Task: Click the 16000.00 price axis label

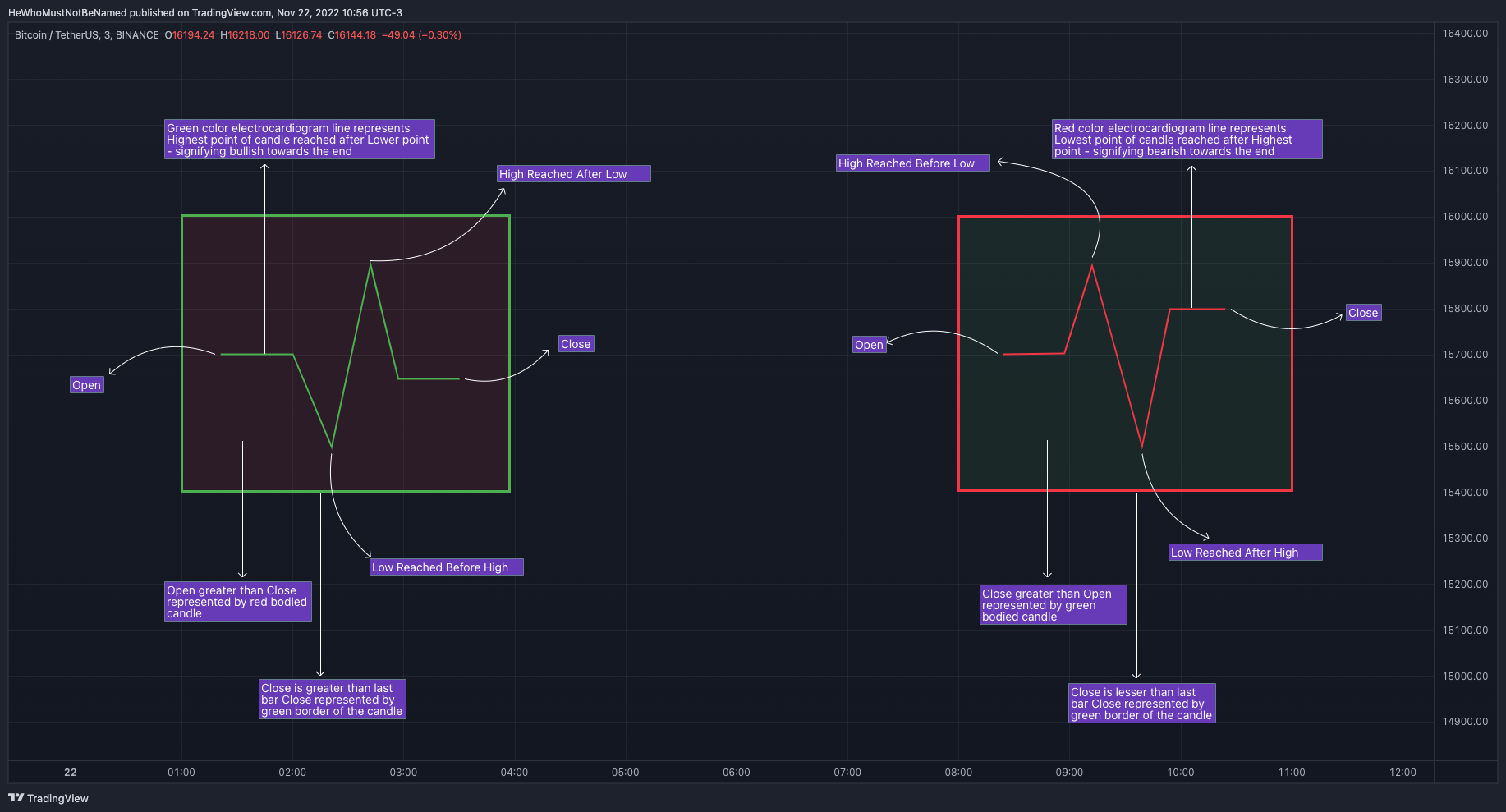Action: tap(1466, 217)
